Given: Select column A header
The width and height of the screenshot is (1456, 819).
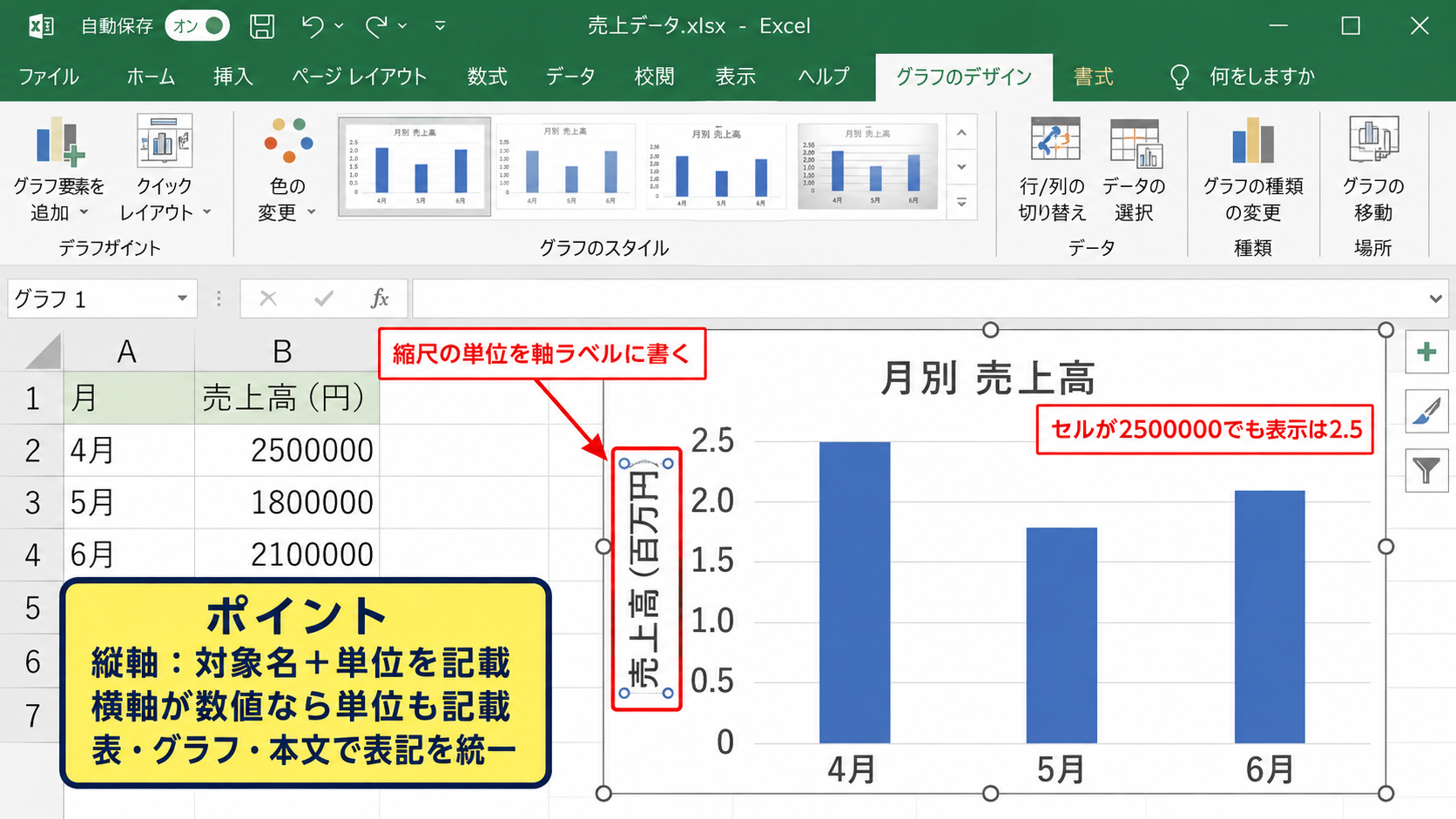Looking at the screenshot, I should (128, 352).
